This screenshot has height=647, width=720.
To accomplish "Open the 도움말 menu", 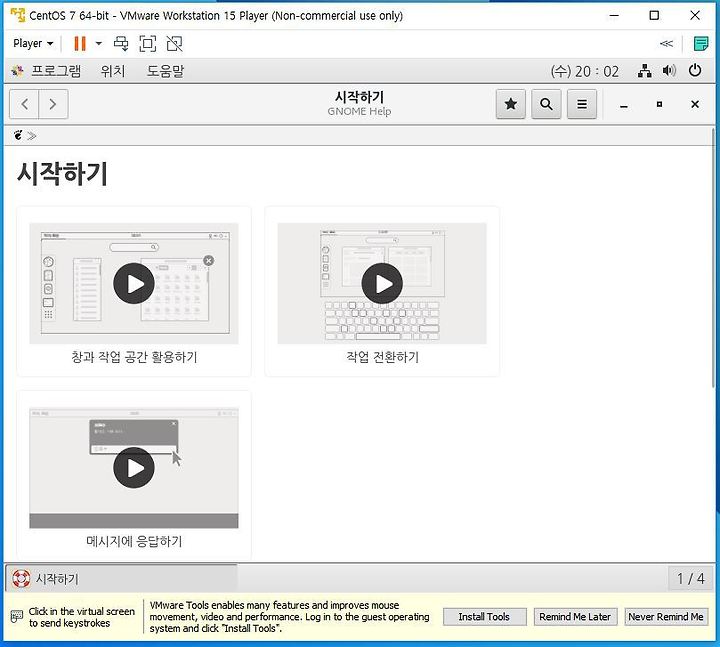I will (x=165, y=71).
